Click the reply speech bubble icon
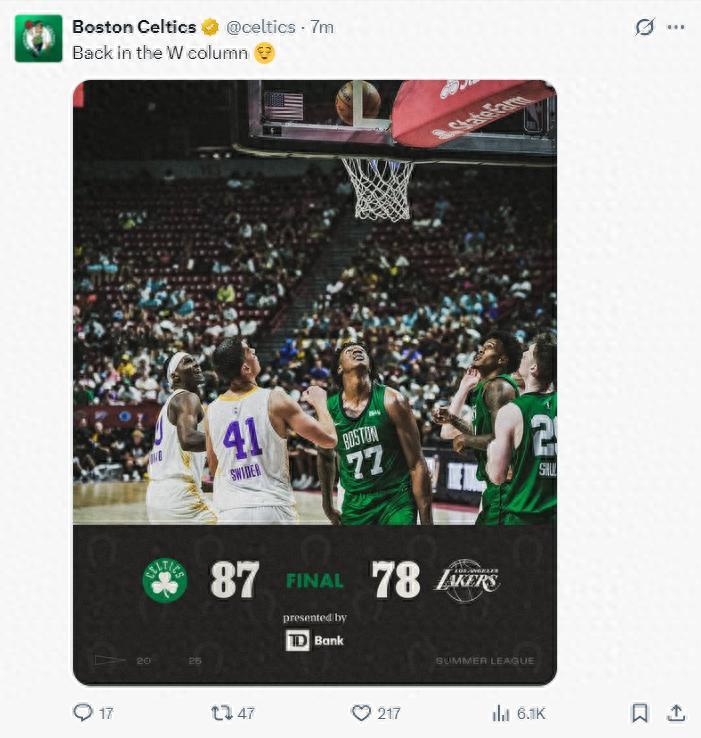This screenshot has width=701, height=738. (82, 713)
